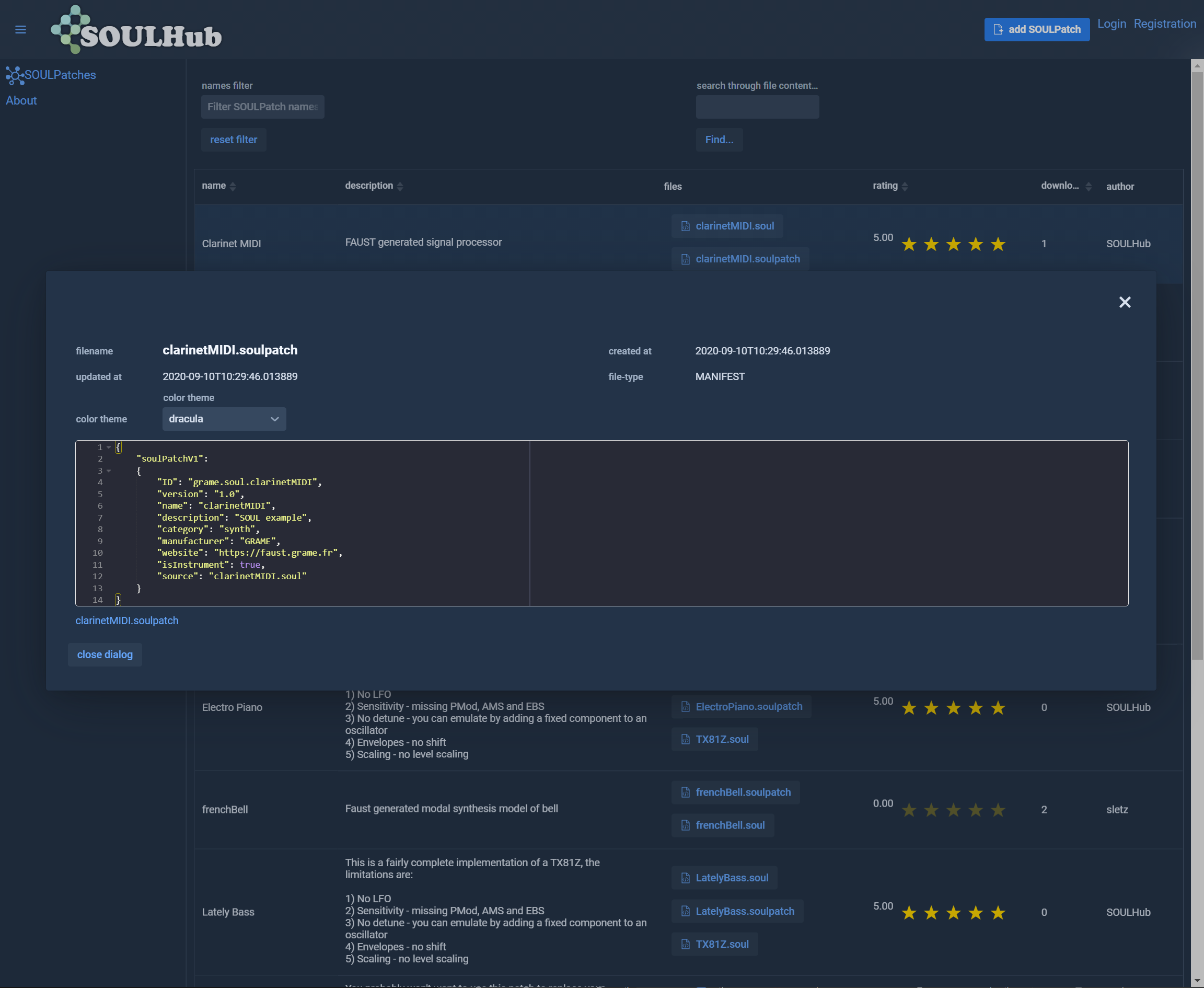
Task: Click the SOULPatches network icon in sidebar
Action: point(14,75)
